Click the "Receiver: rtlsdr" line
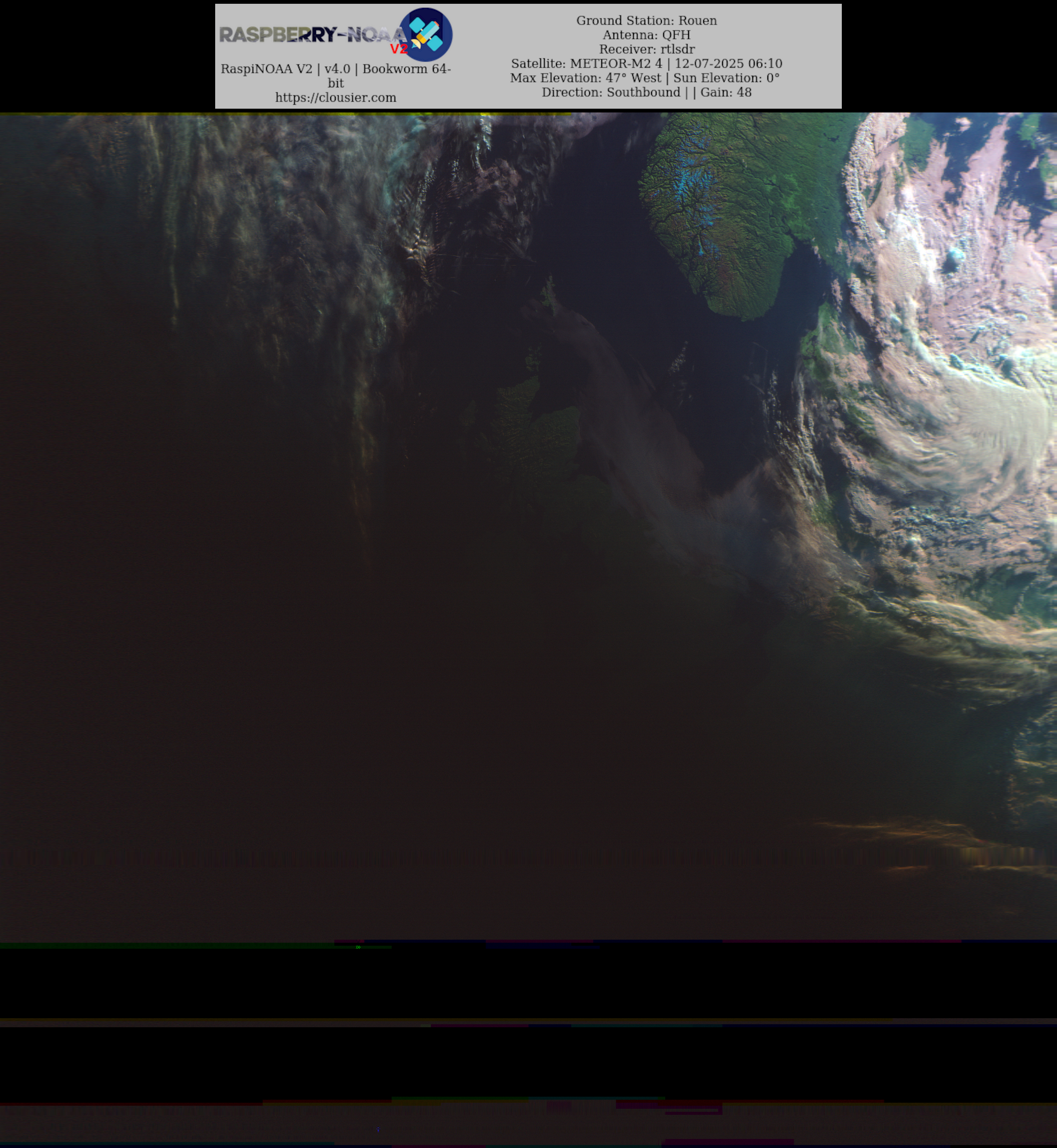The height and width of the screenshot is (1148, 1057). coord(646,49)
